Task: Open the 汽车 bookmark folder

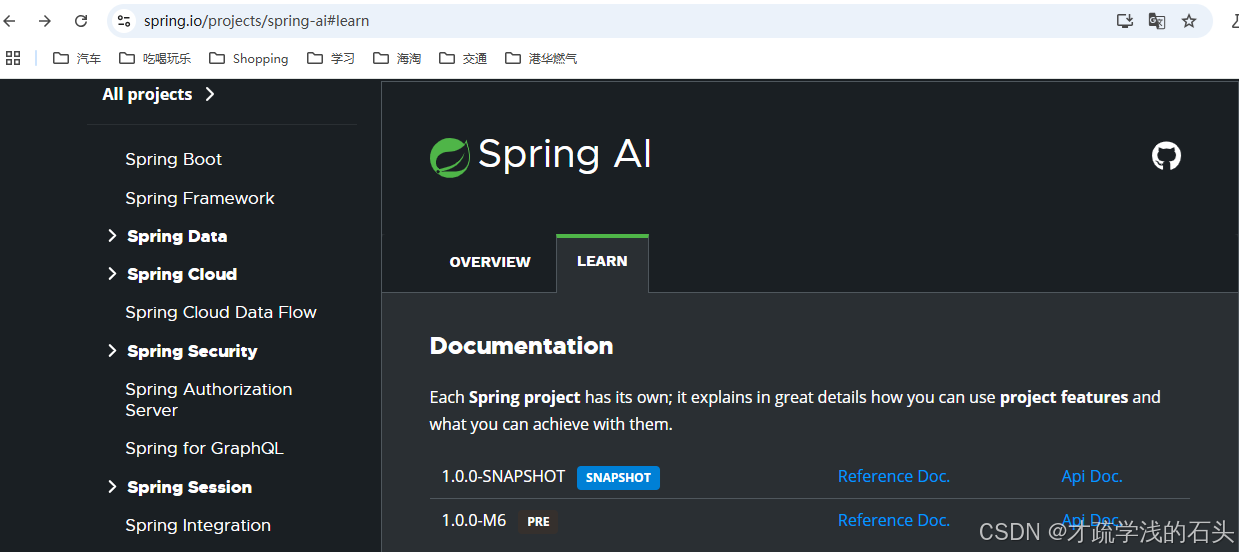Action: (x=77, y=58)
